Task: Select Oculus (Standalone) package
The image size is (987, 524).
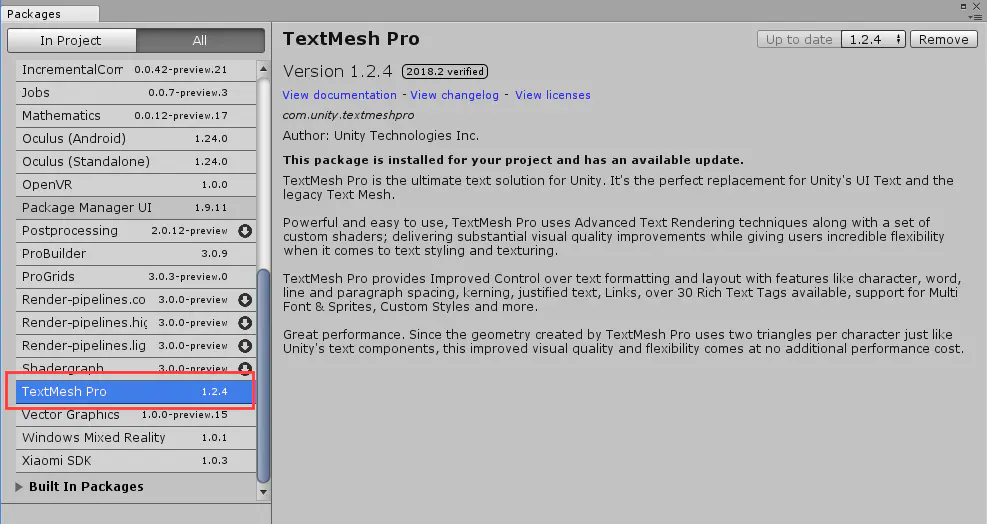Action: 136,161
